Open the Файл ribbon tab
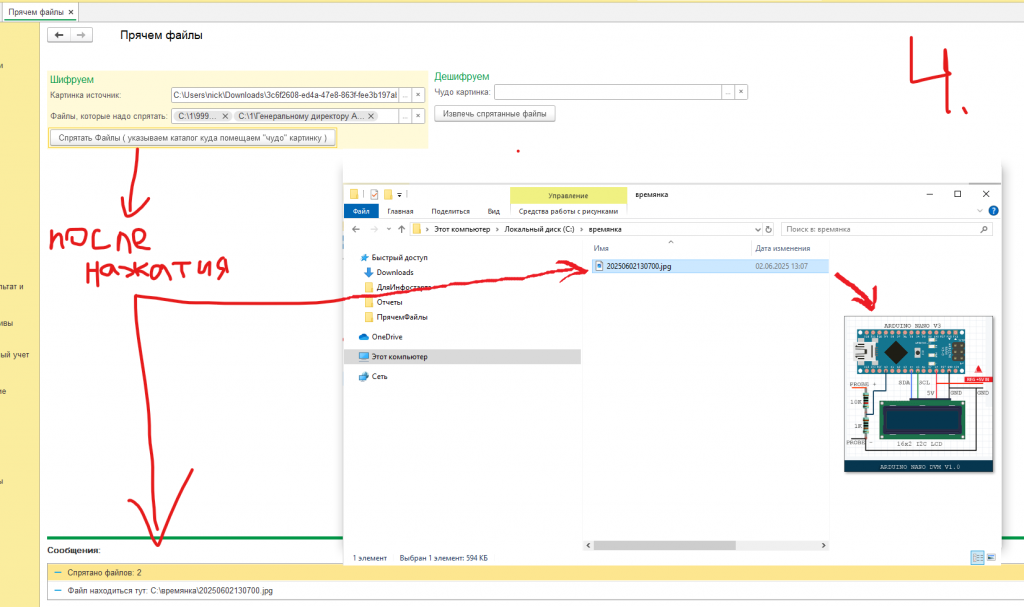 coord(361,211)
